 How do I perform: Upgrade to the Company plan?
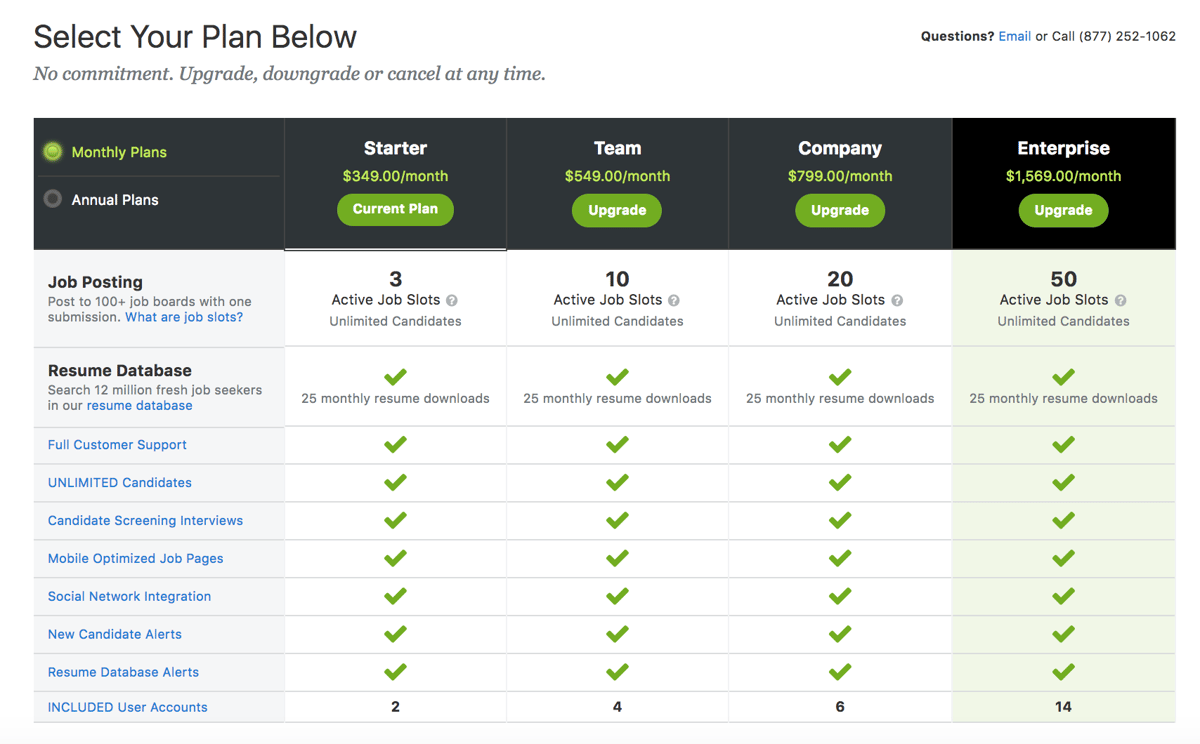[840, 210]
